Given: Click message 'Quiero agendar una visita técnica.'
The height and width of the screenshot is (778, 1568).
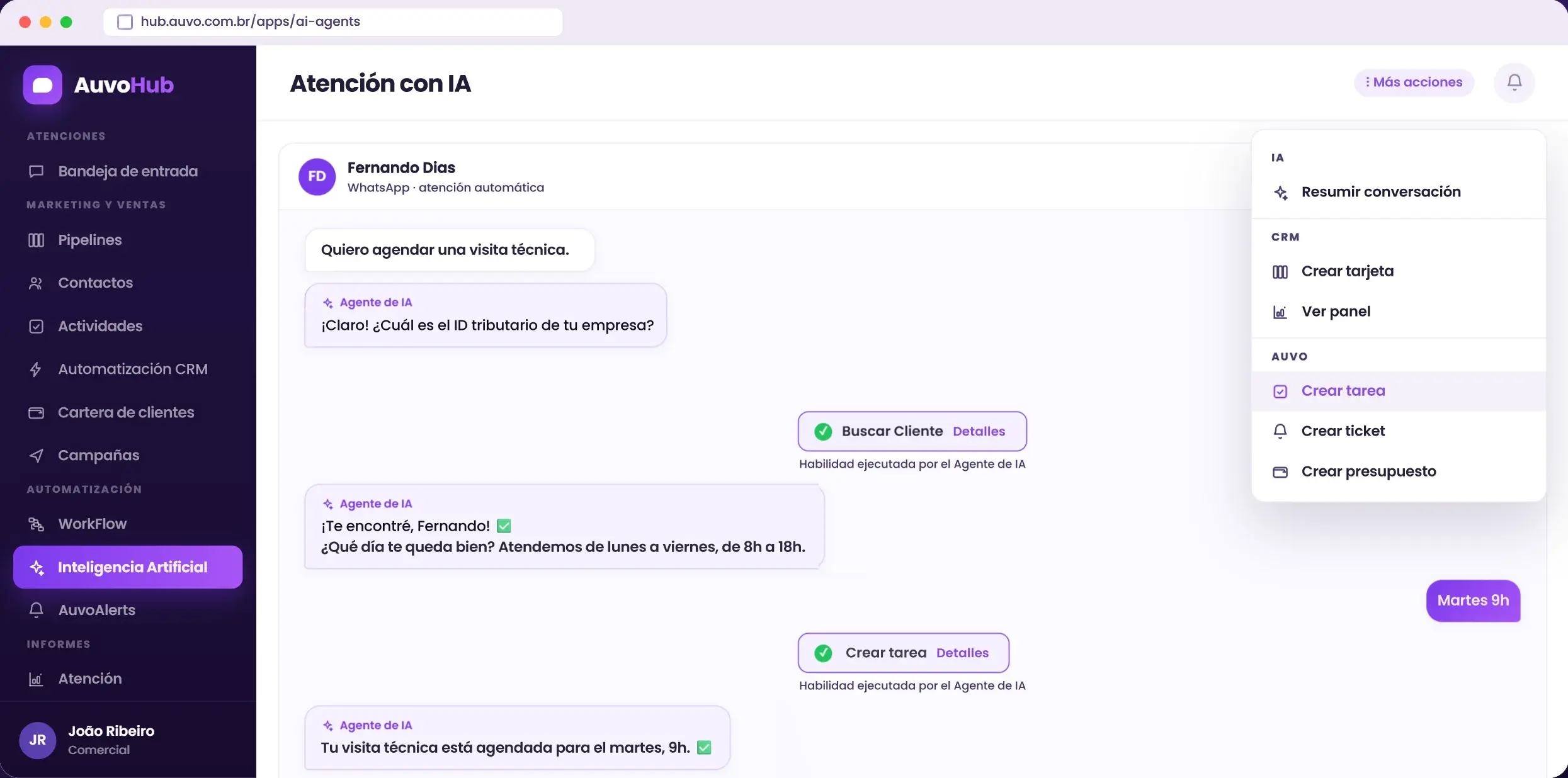Looking at the screenshot, I should (450, 250).
